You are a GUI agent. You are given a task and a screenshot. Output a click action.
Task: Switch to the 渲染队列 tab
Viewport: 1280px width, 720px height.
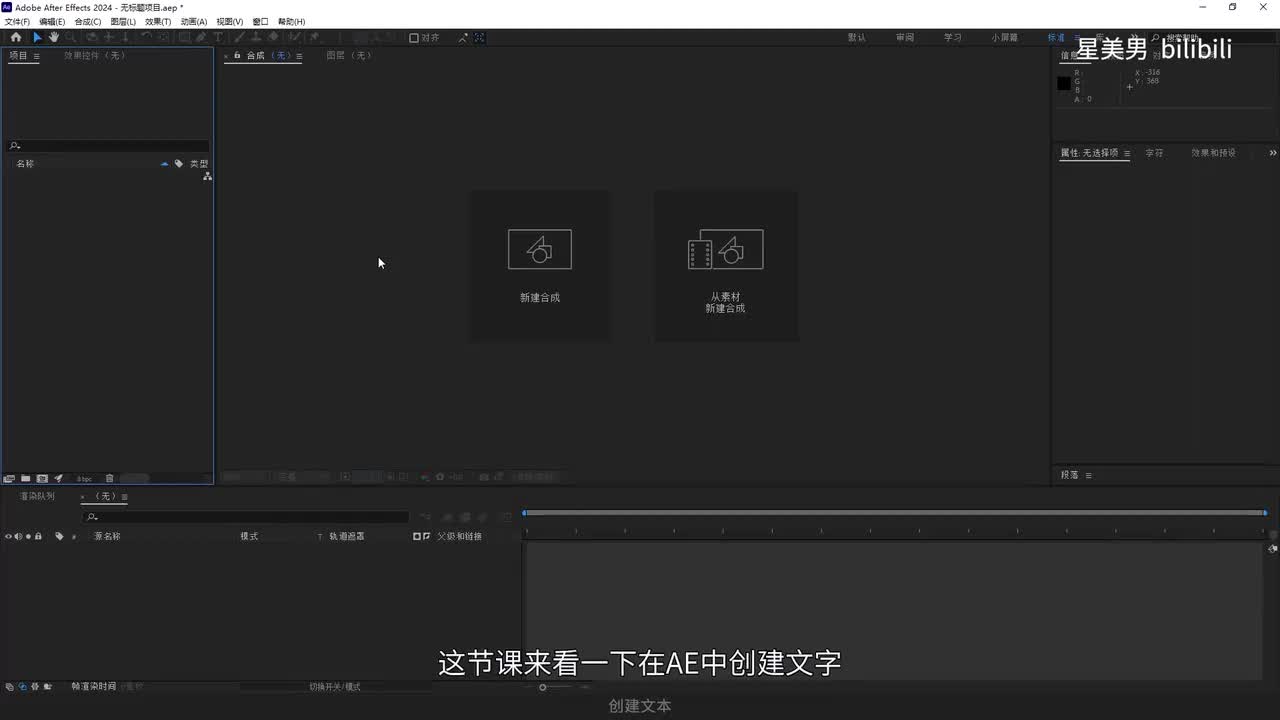pyautogui.click(x=37, y=496)
